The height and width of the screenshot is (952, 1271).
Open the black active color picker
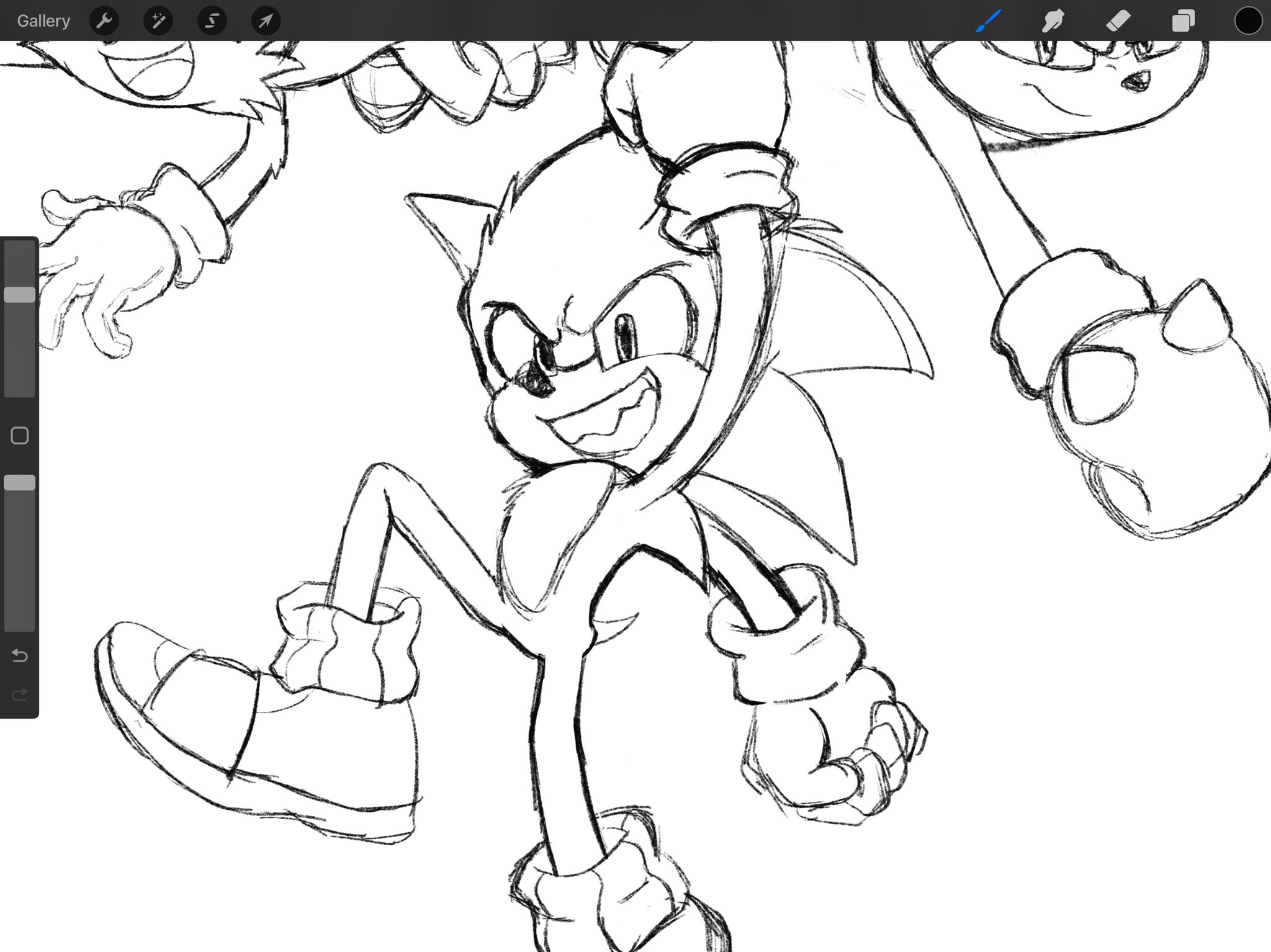pyautogui.click(x=1248, y=21)
